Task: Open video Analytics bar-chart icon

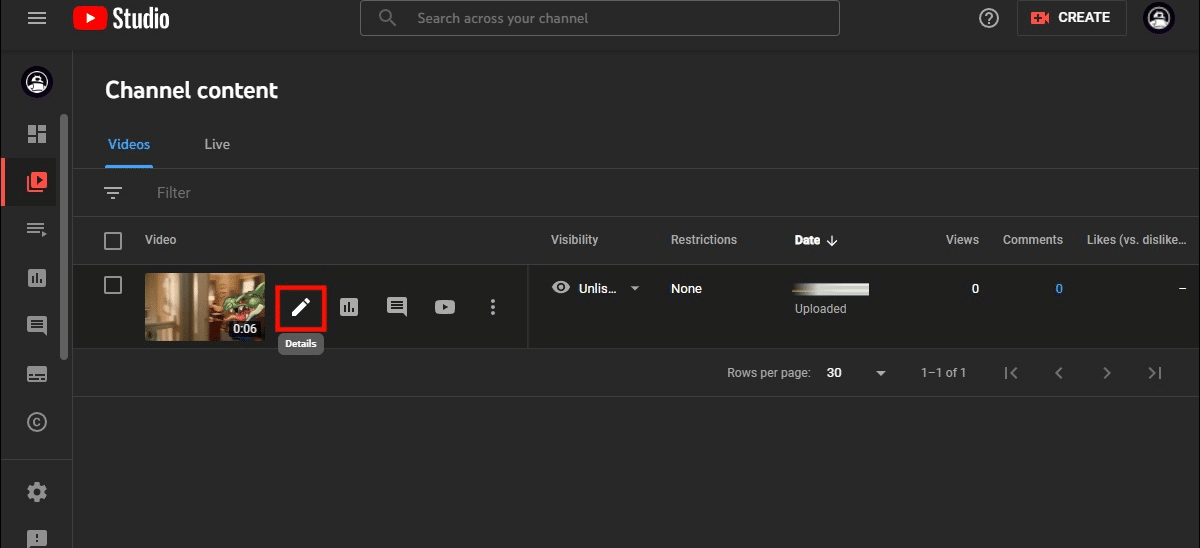Action: [349, 307]
